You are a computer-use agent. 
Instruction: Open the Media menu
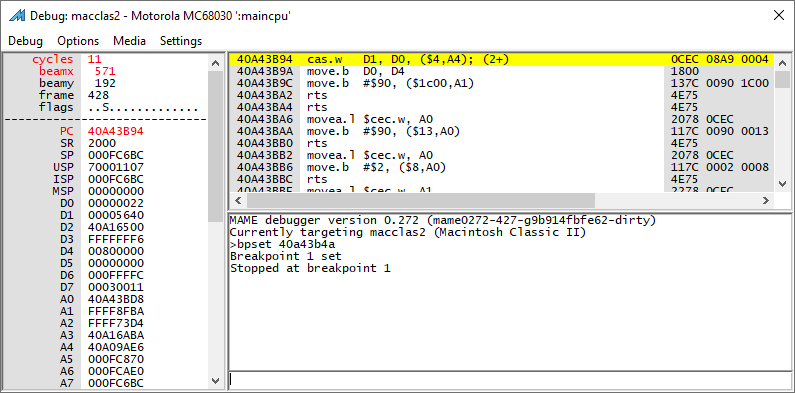(129, 41)
